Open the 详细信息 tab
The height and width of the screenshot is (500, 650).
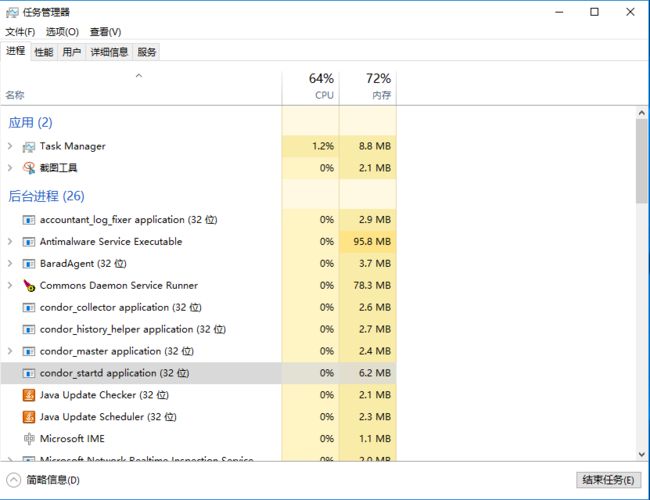[109, 52]
